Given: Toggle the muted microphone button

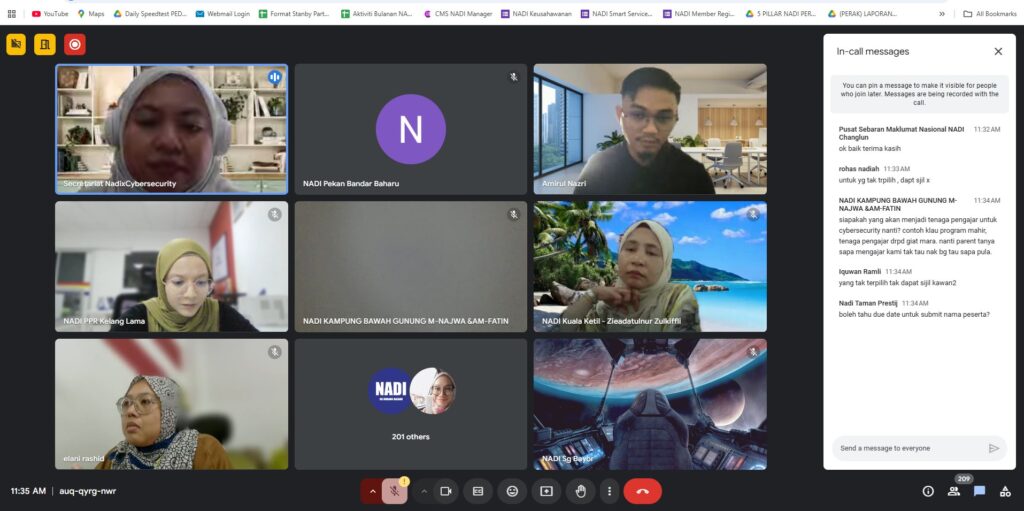Looking at the screenshot, I should point(395,491).
